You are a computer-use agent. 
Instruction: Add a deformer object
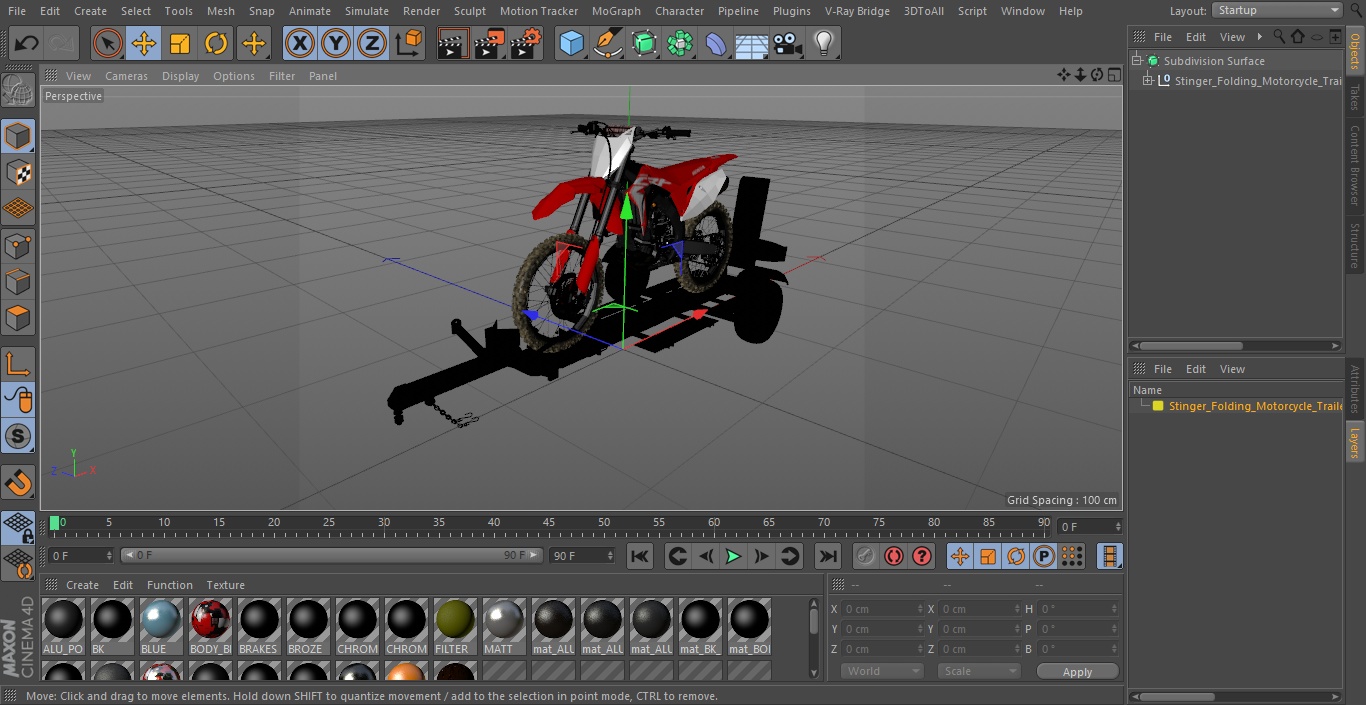(716, 43)
